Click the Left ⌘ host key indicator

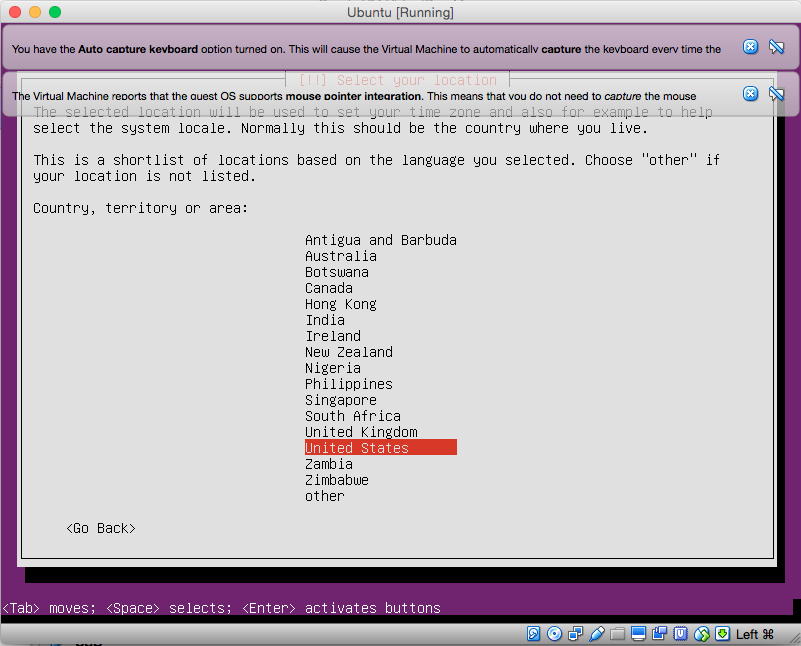755,634
